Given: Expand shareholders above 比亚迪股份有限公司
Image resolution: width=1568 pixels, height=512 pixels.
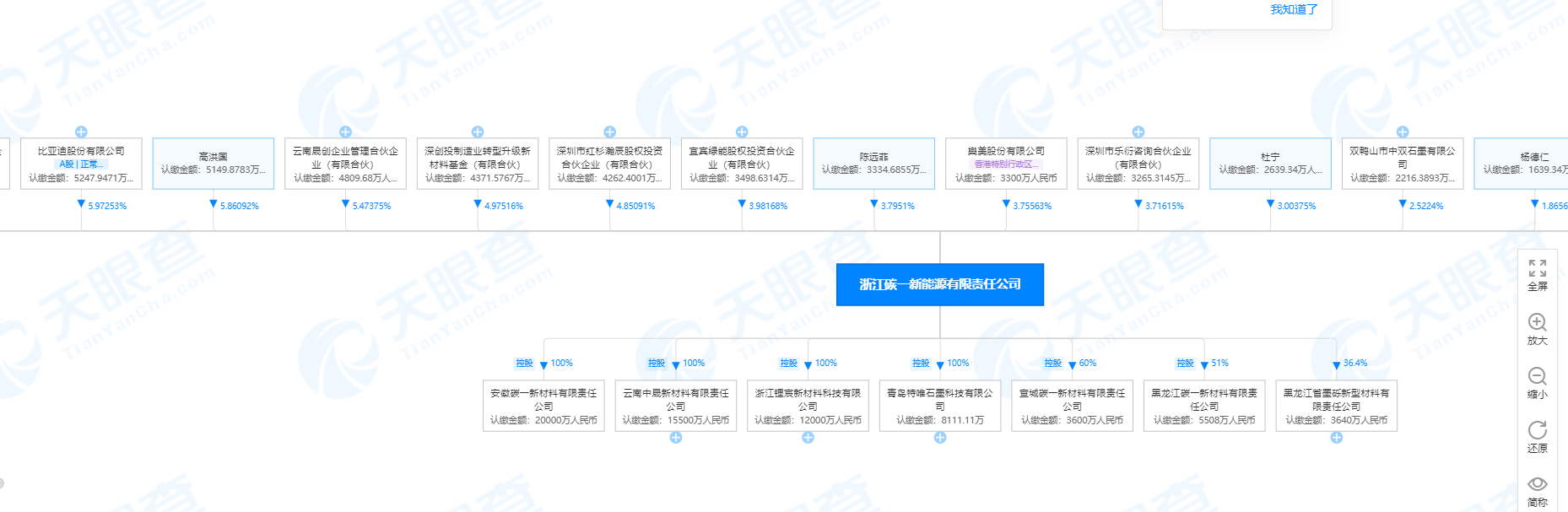Looking at the screenshot, I should tap(81, 132).
